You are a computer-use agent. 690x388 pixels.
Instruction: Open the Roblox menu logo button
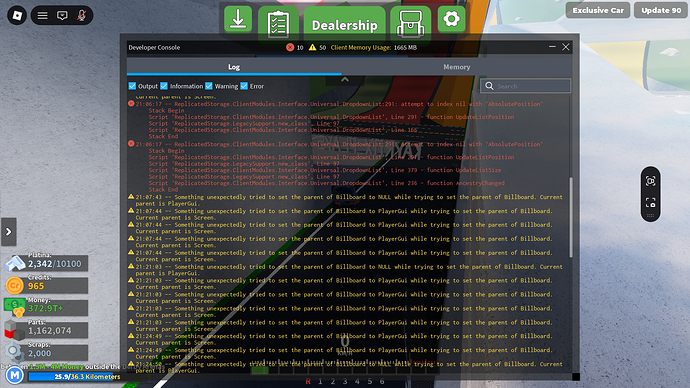click(17, 15)
